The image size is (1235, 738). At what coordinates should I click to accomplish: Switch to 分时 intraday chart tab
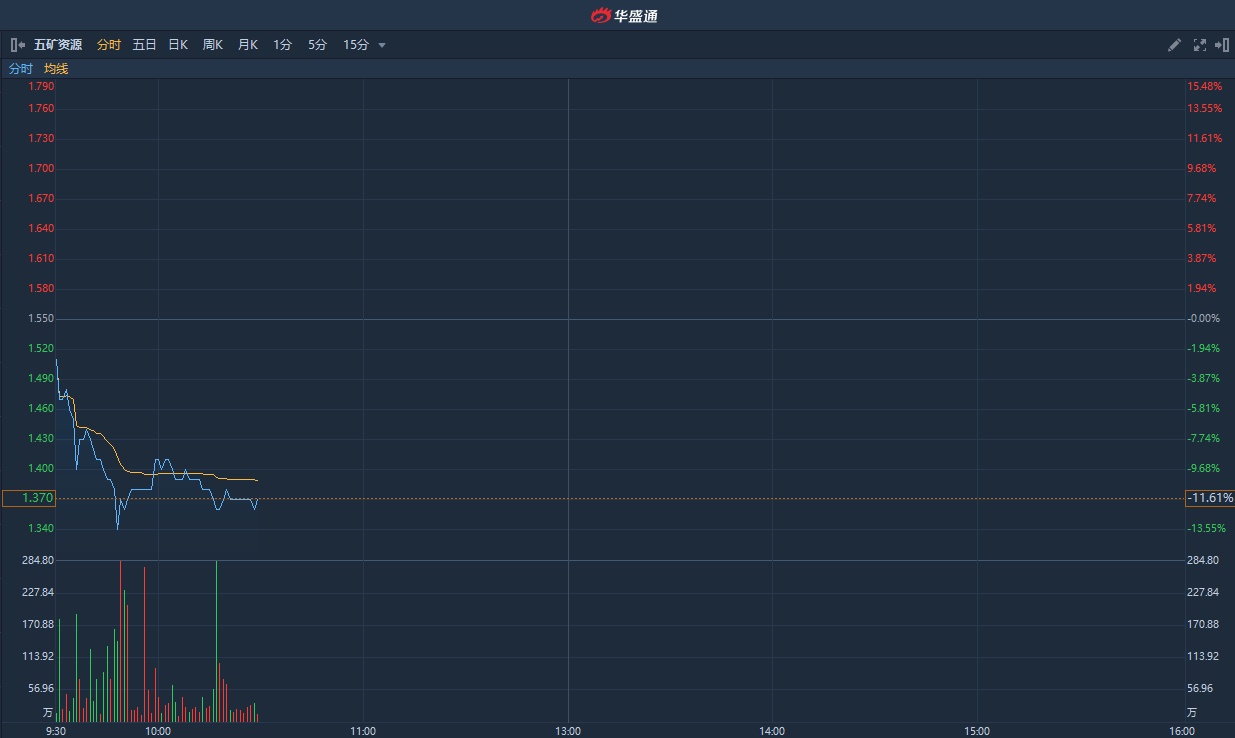tap(108, 45)
